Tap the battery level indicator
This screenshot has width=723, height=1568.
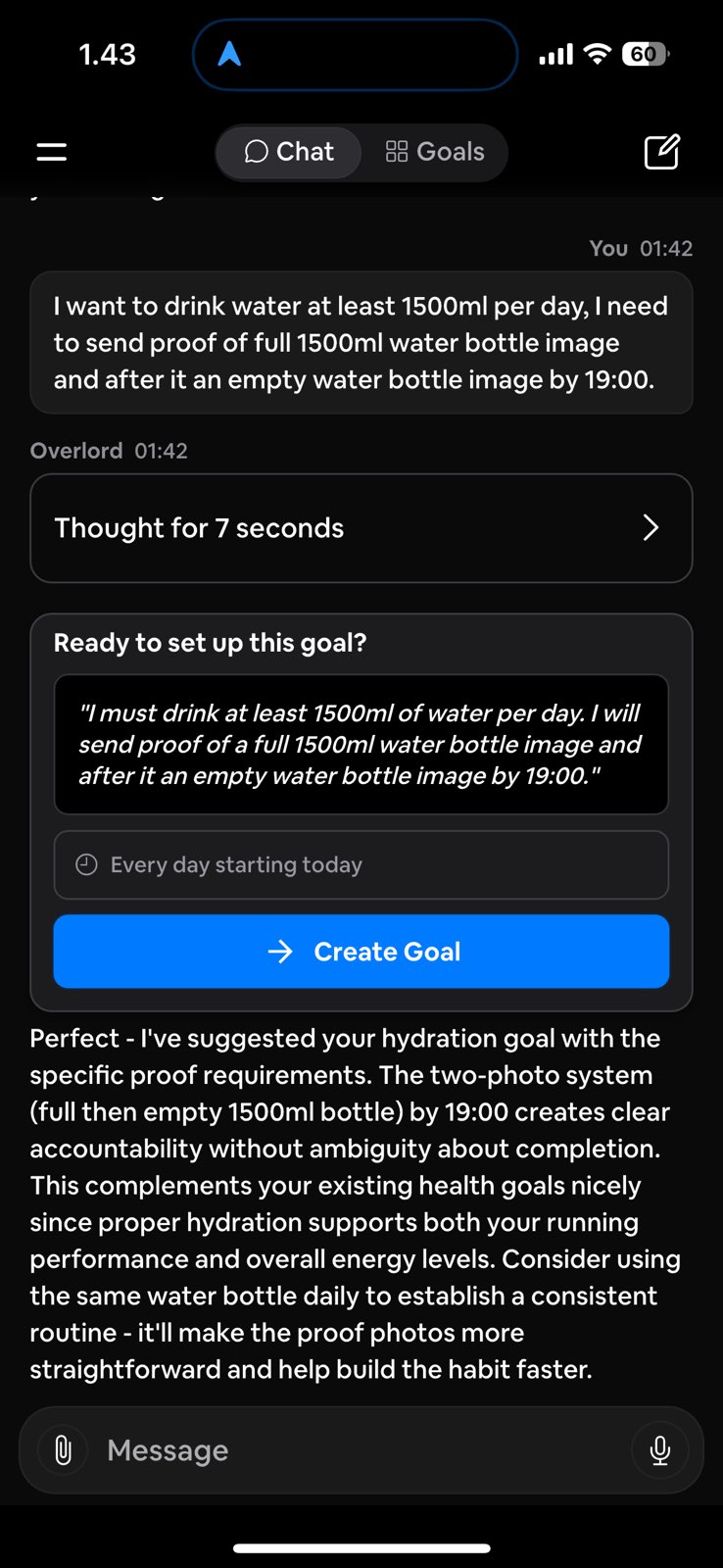click(x=645, y=54)
